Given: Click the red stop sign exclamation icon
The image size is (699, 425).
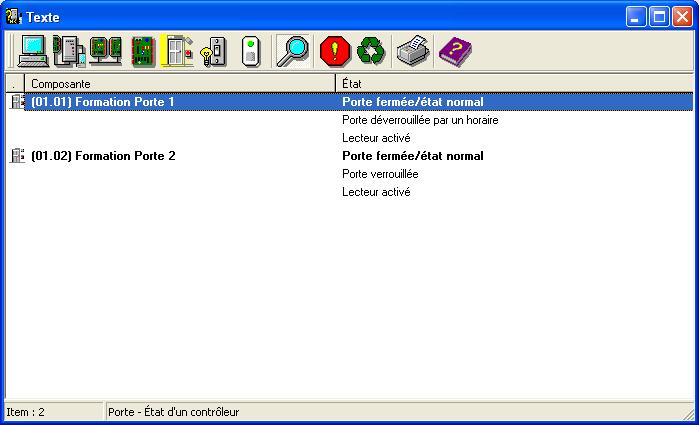Looking at the screenshot, I should click(335, 51).
